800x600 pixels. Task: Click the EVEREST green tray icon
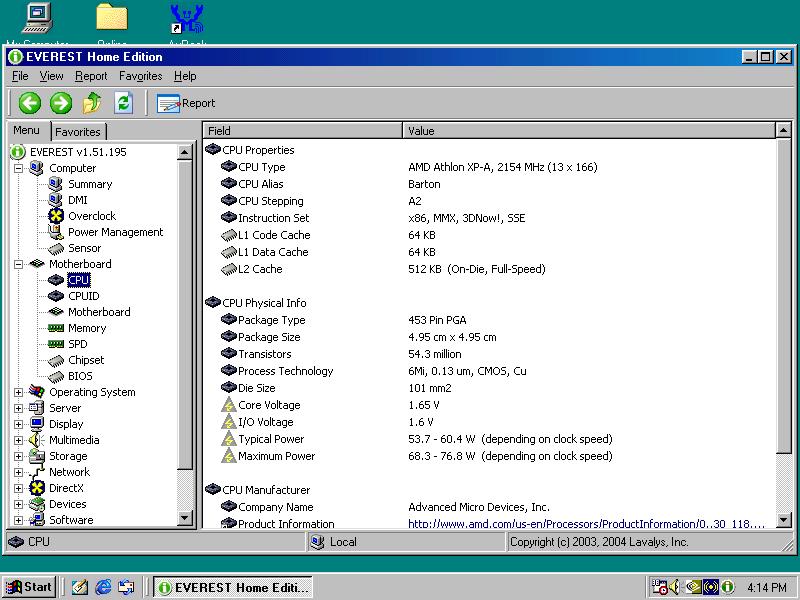click(x=727, y=587)
